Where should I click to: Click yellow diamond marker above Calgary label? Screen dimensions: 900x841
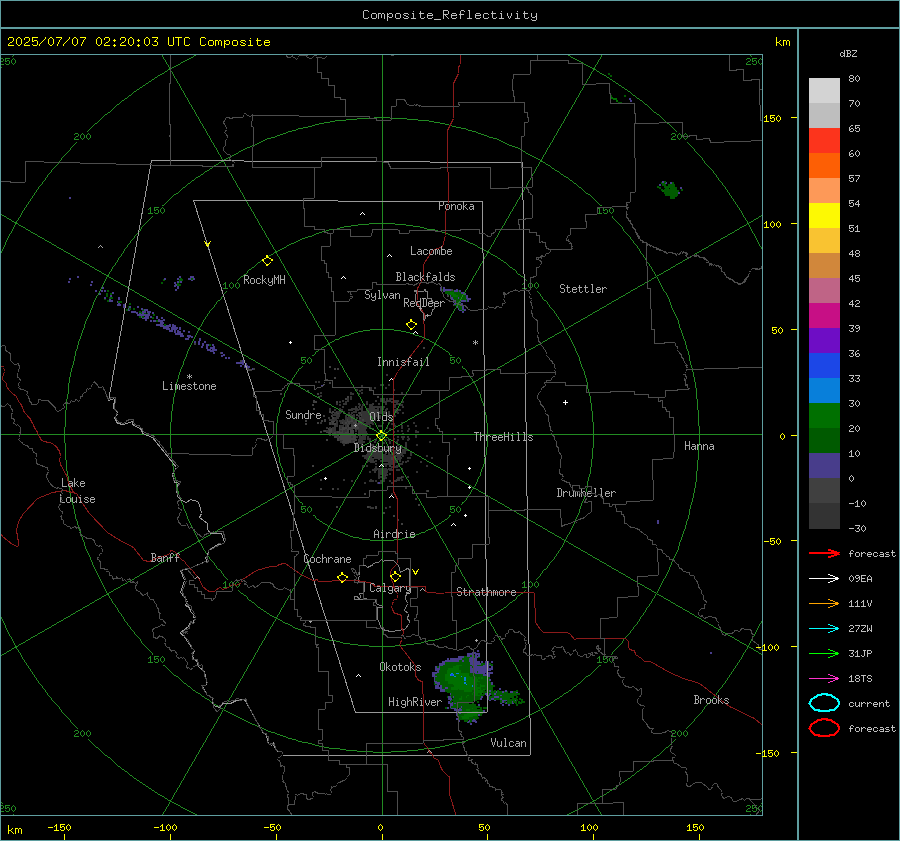tap(395, 576)
